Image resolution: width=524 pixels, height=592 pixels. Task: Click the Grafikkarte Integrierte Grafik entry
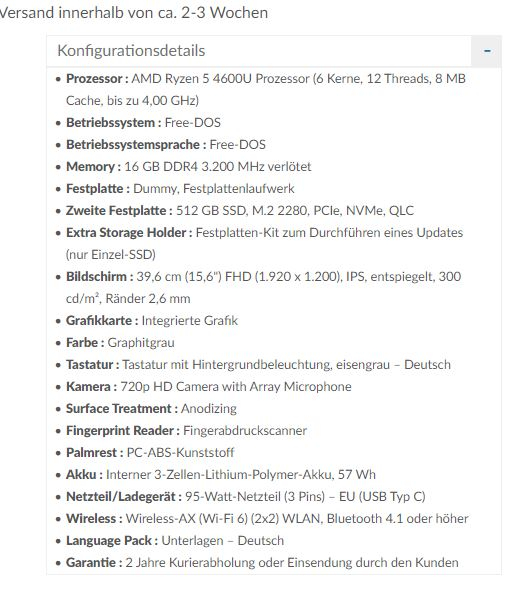click(152, 321)
